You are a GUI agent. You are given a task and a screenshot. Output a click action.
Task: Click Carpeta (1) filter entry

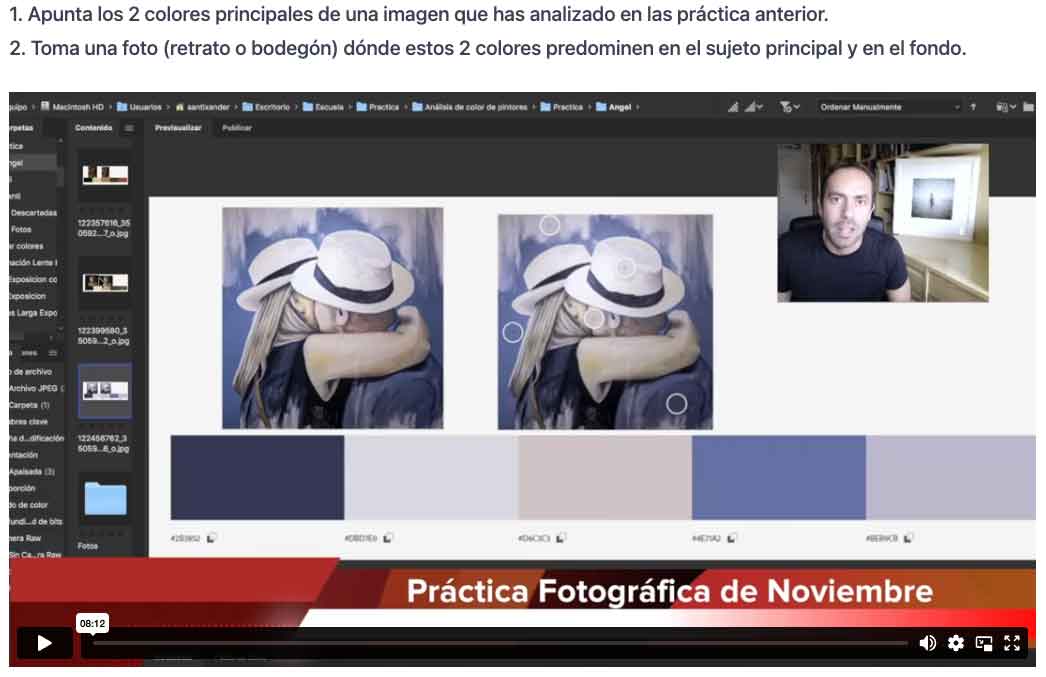coord(29,405)
